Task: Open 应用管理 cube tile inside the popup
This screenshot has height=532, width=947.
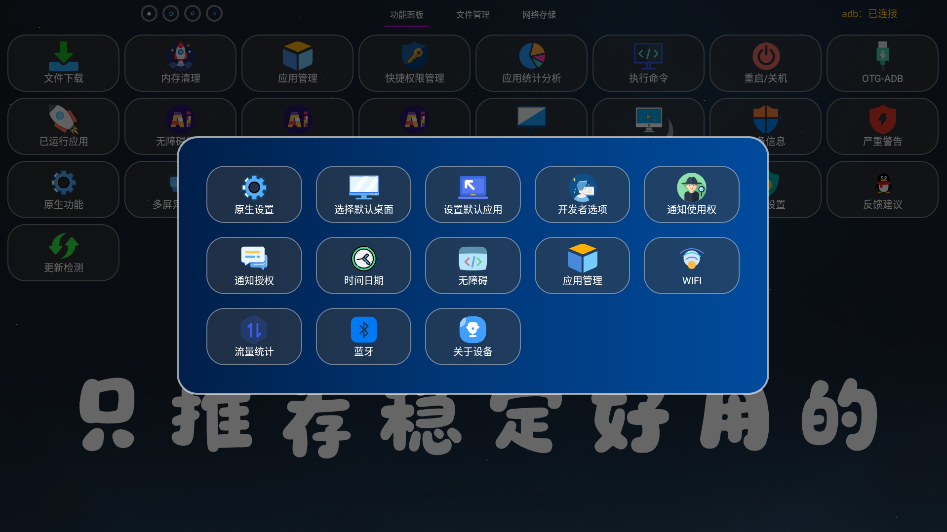Action: (582, 266)
